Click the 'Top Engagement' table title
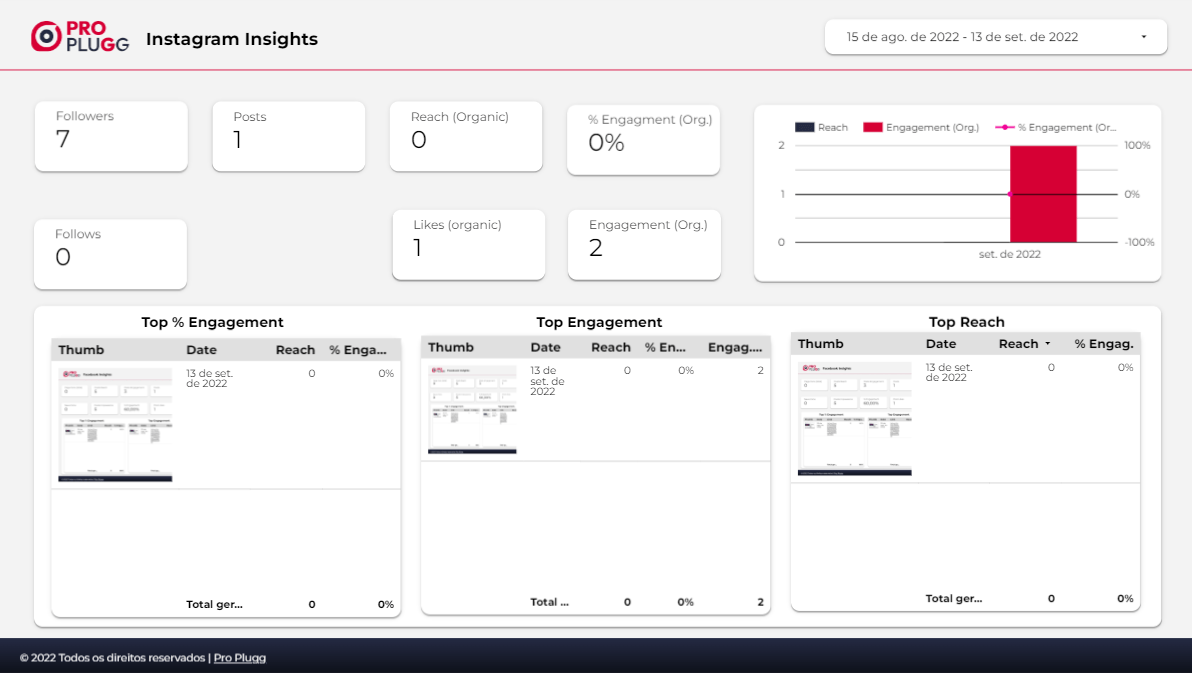 599,322
